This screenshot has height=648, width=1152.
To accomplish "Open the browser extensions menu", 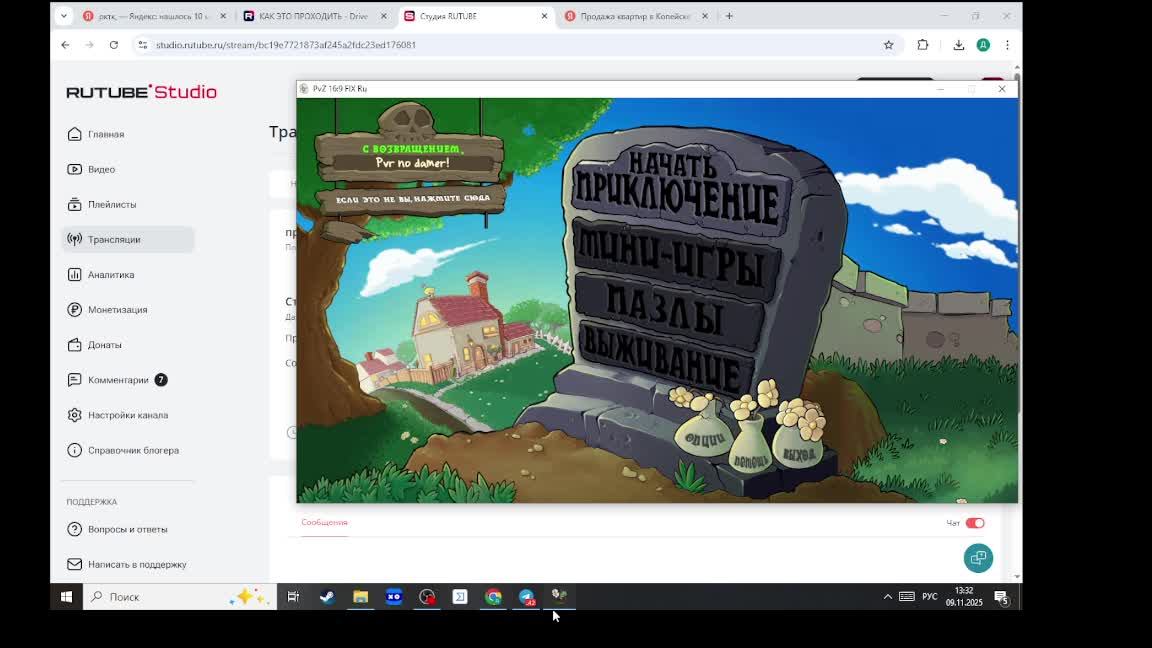I will click(x=923, y=45).
